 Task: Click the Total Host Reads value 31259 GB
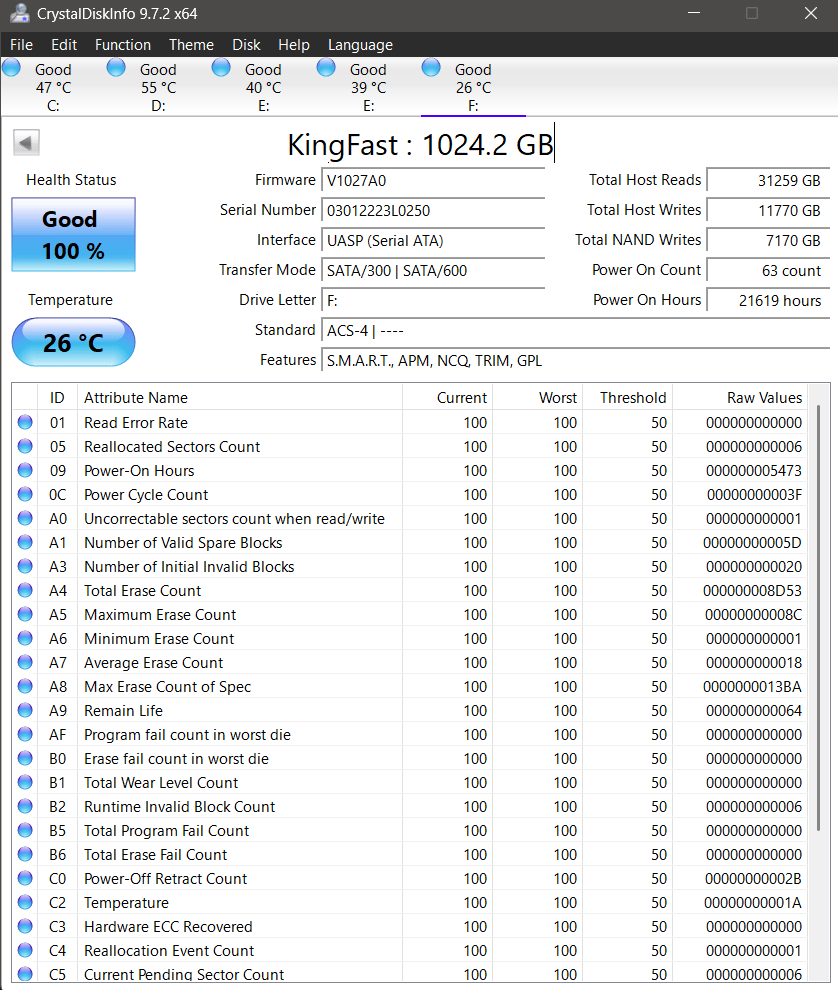(x=768, y=180)
